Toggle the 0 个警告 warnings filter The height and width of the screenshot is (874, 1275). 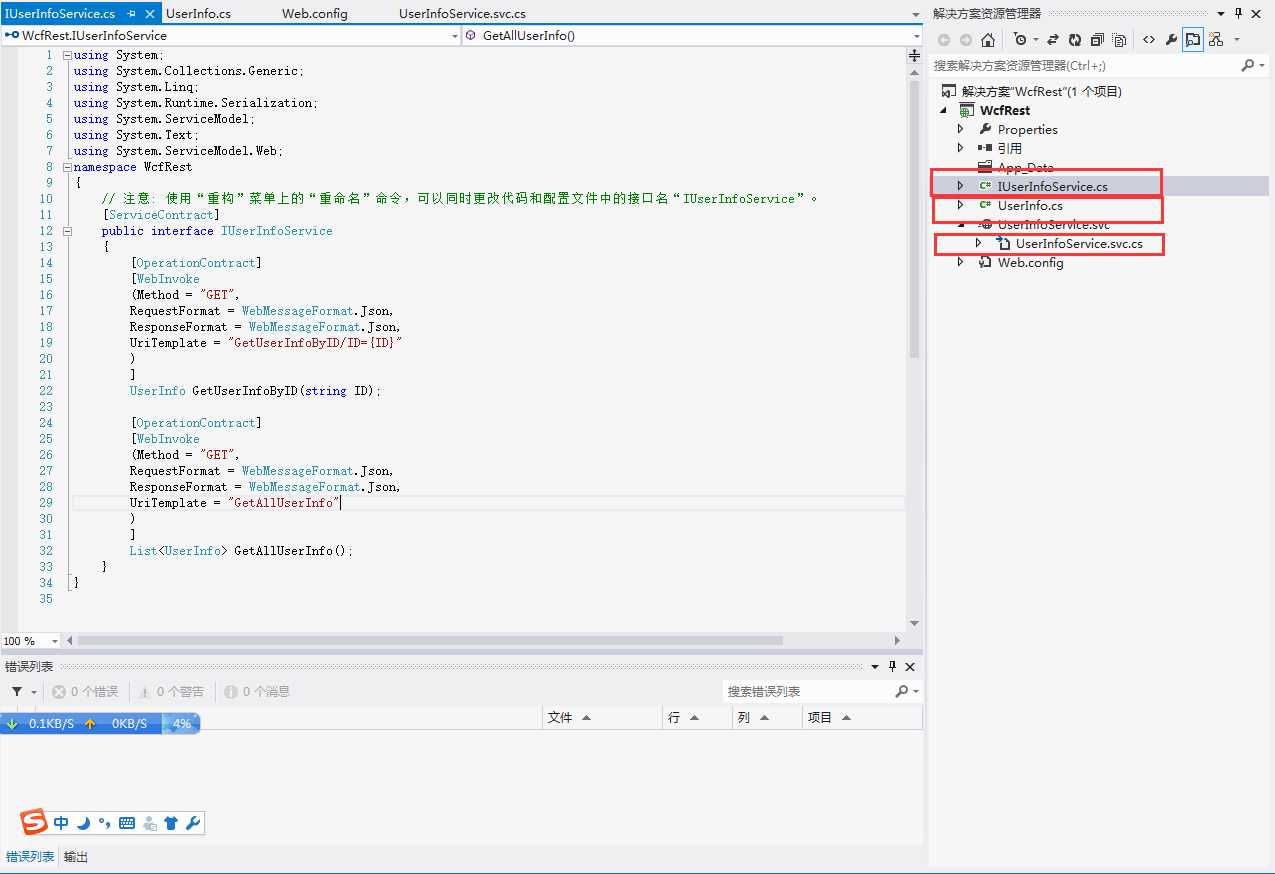coord(172,692)
